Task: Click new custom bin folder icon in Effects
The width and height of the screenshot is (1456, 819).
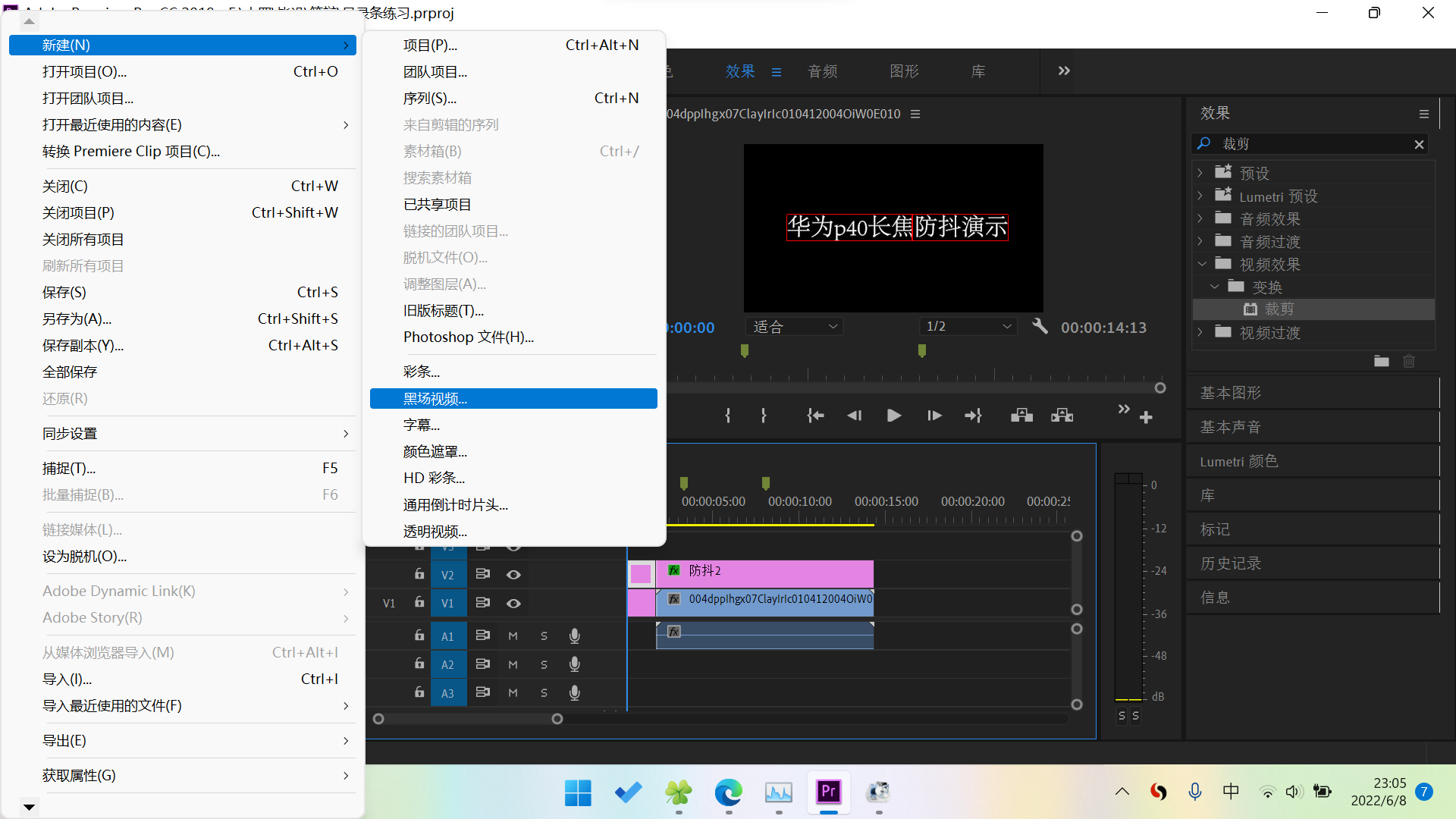Action: [x=1381, y=362]
